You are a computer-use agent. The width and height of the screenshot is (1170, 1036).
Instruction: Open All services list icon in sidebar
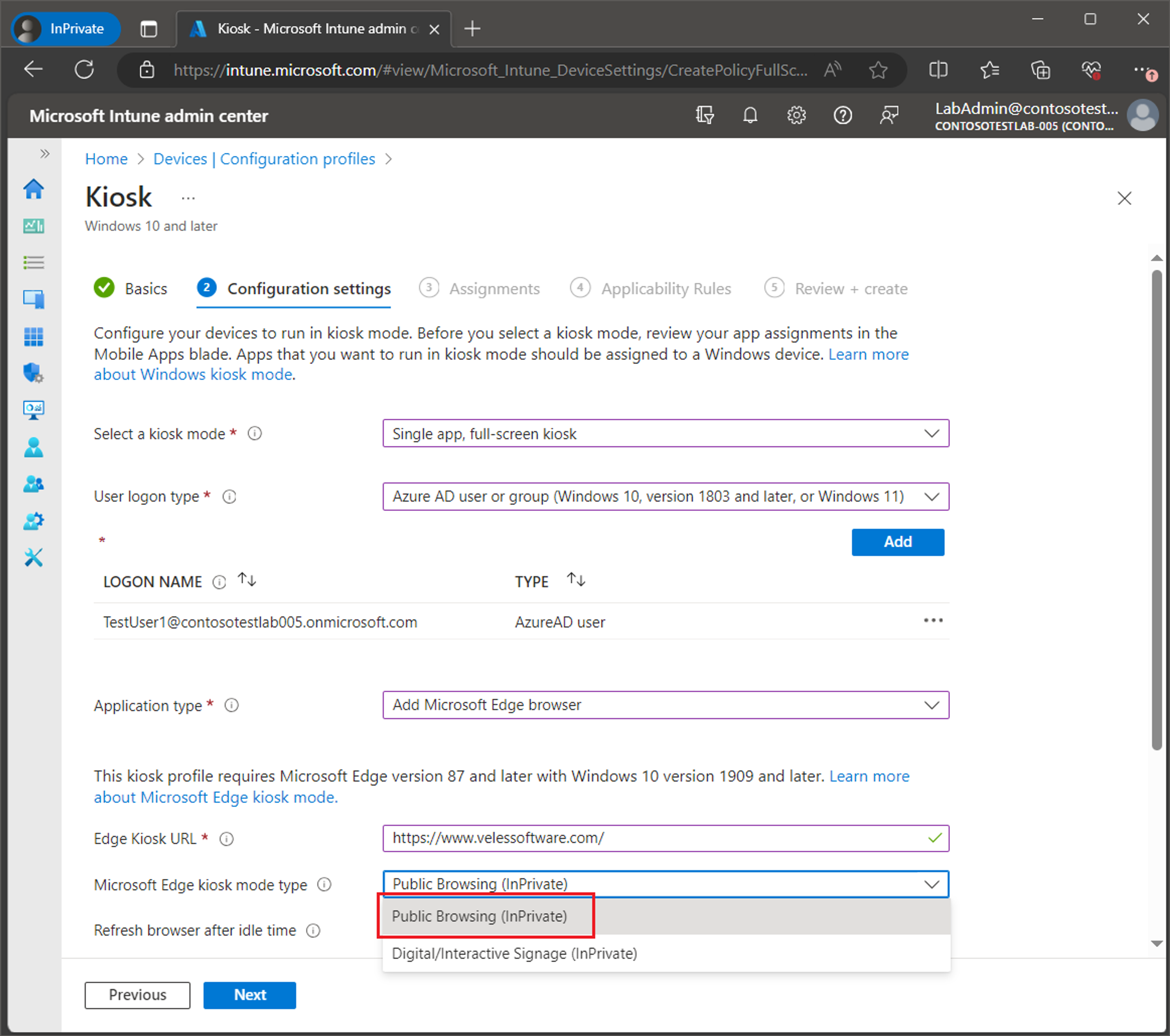[34, 263]
